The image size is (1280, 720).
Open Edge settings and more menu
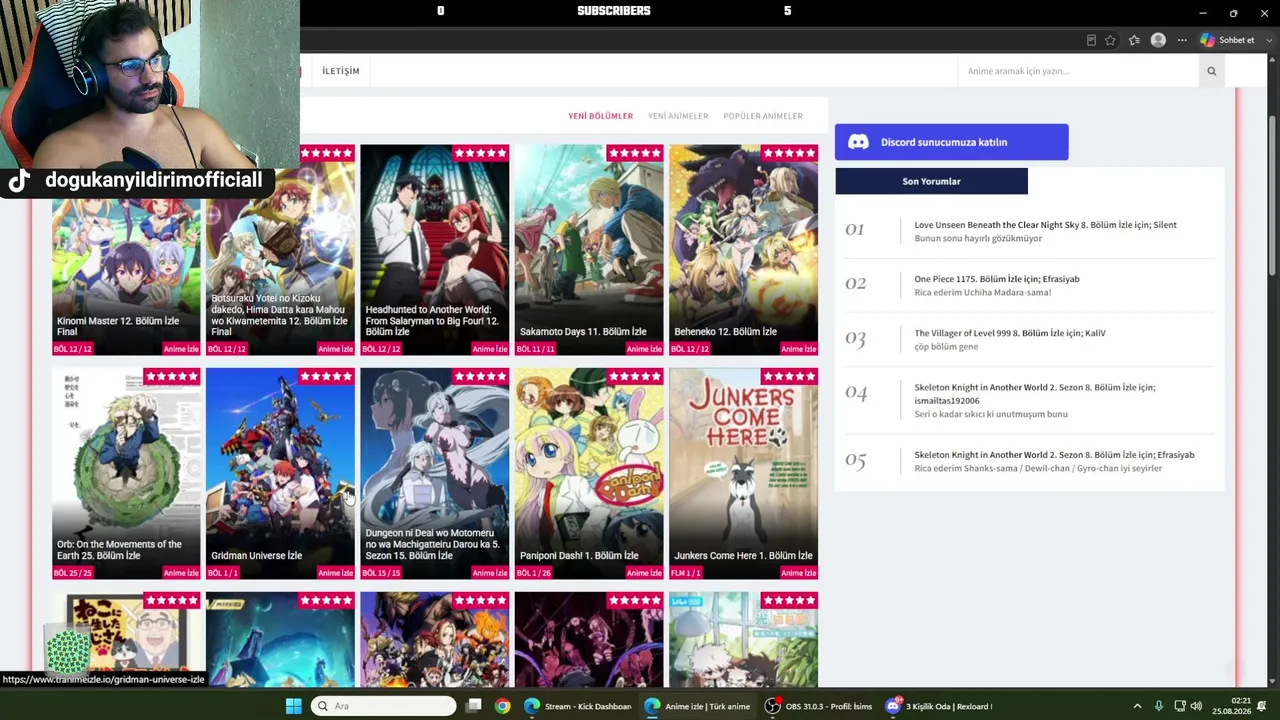pyautogui.click(x=1182, y=40)
